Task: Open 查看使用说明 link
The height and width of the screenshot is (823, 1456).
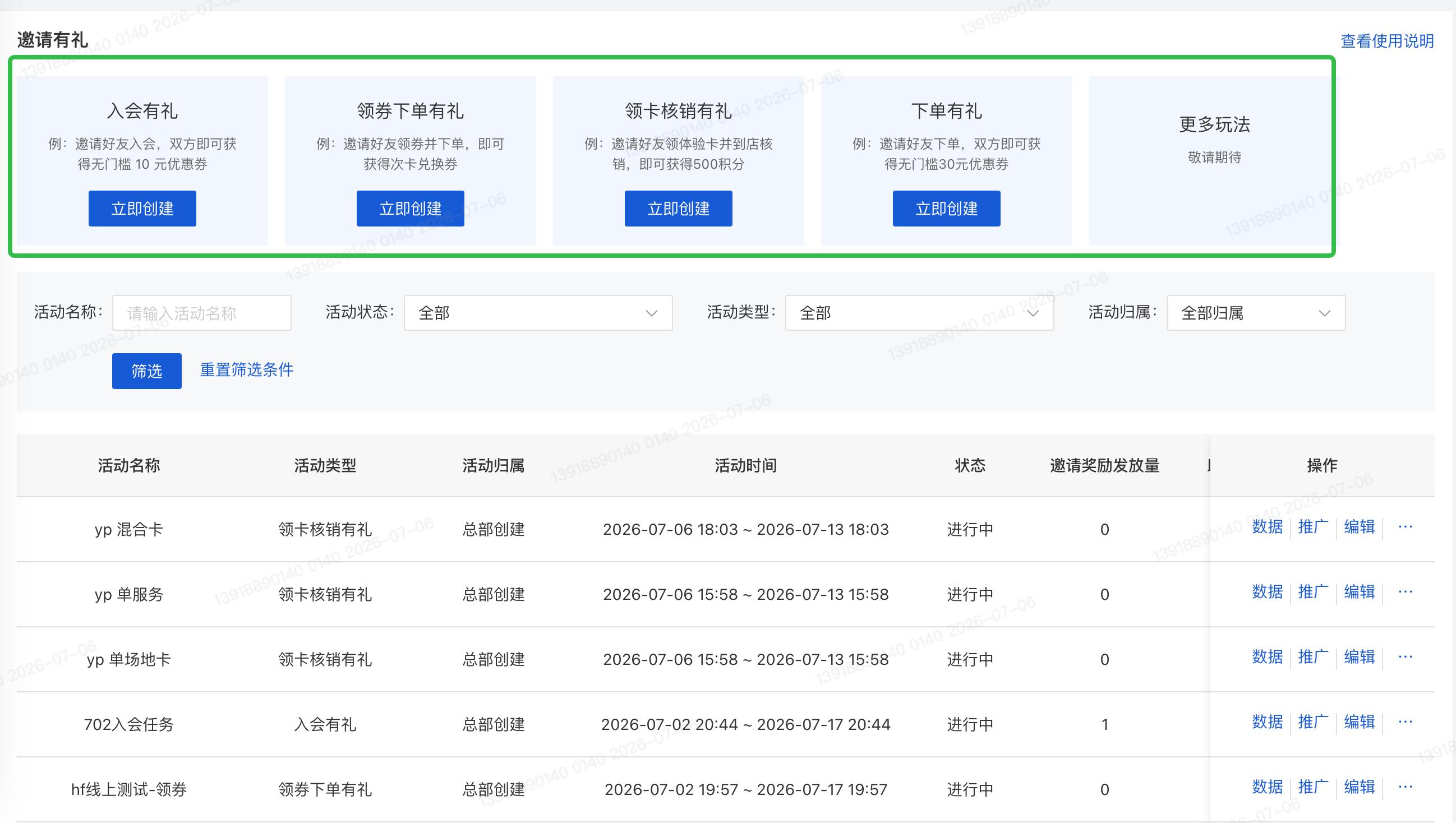Action: pos(1387,41)
